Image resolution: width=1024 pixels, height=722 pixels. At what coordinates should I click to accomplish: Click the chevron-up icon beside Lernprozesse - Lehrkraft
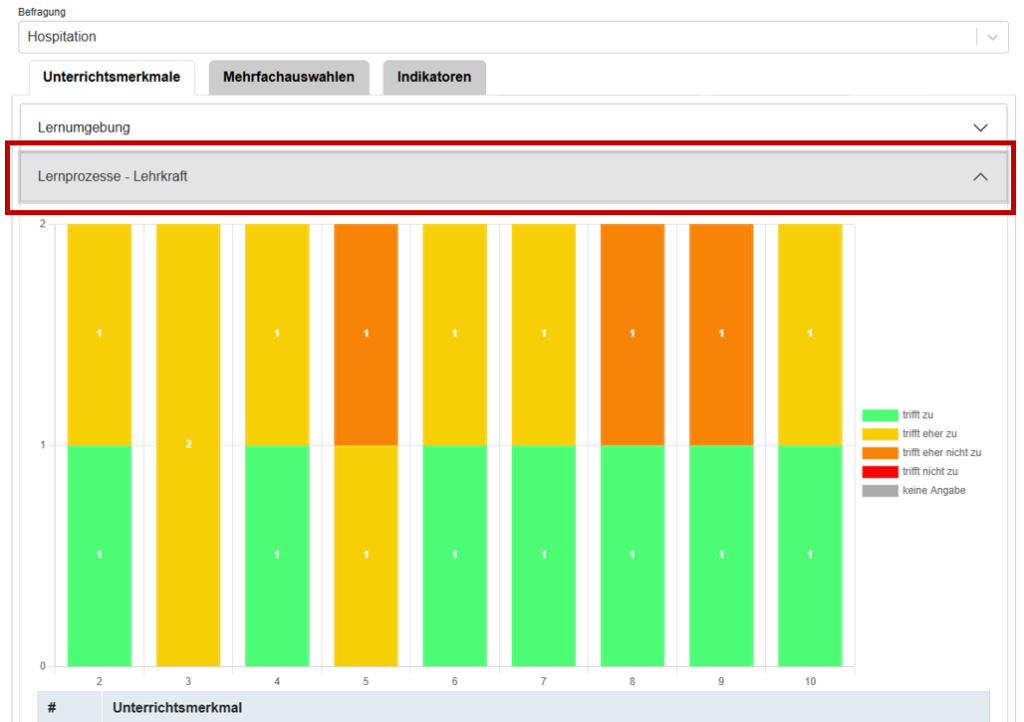point(980,177)
